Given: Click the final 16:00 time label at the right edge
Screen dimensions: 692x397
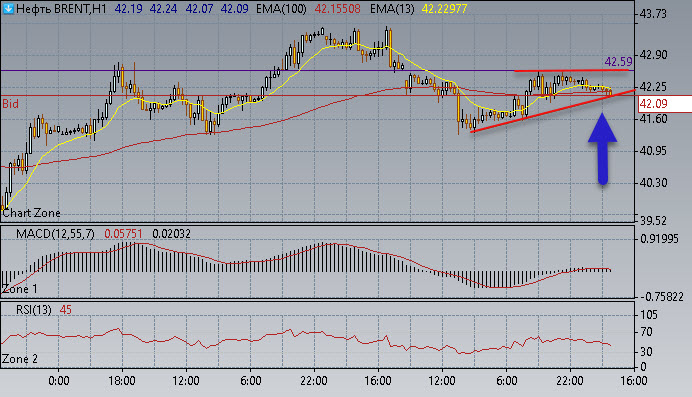Looking at the screenshot, I should 634,380.
